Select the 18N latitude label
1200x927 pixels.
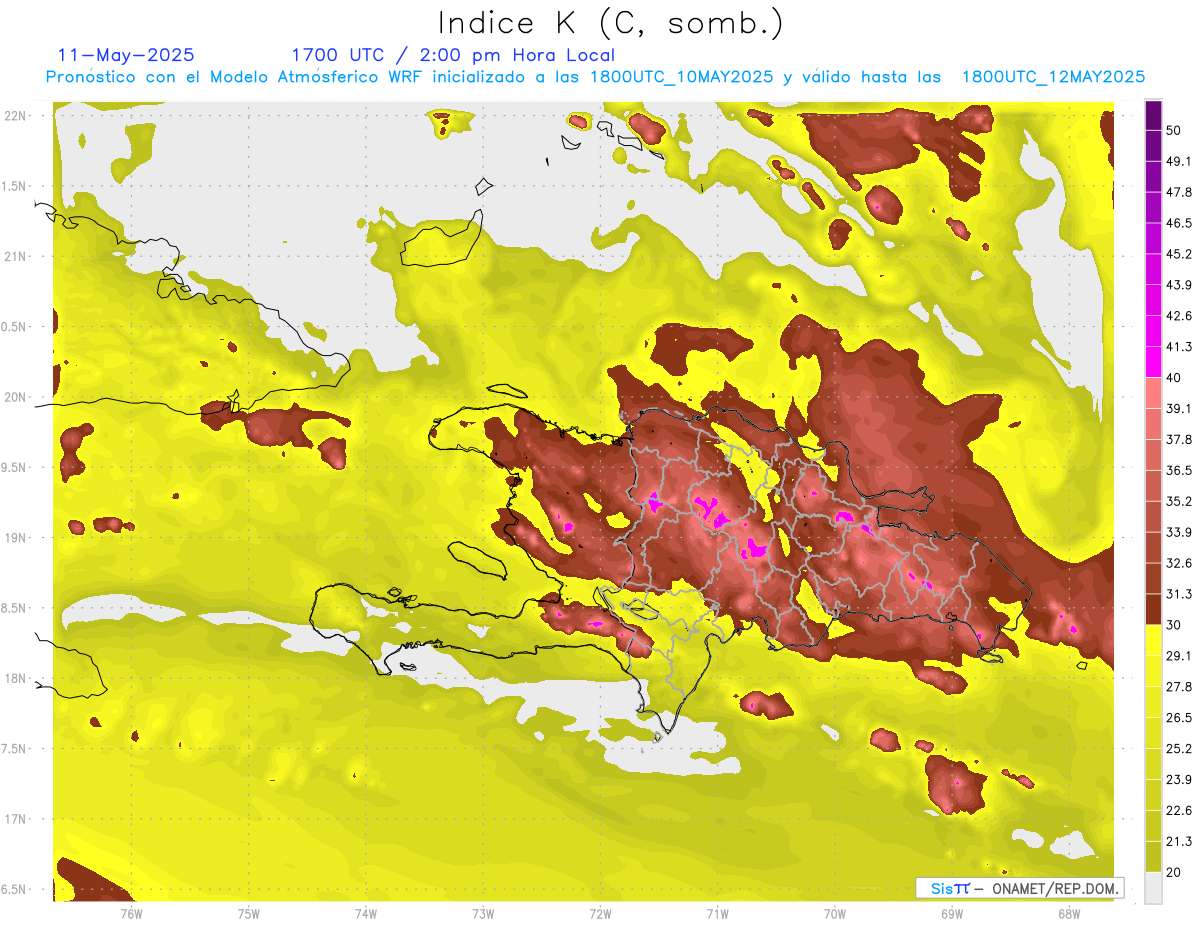(x=17, y=678)
